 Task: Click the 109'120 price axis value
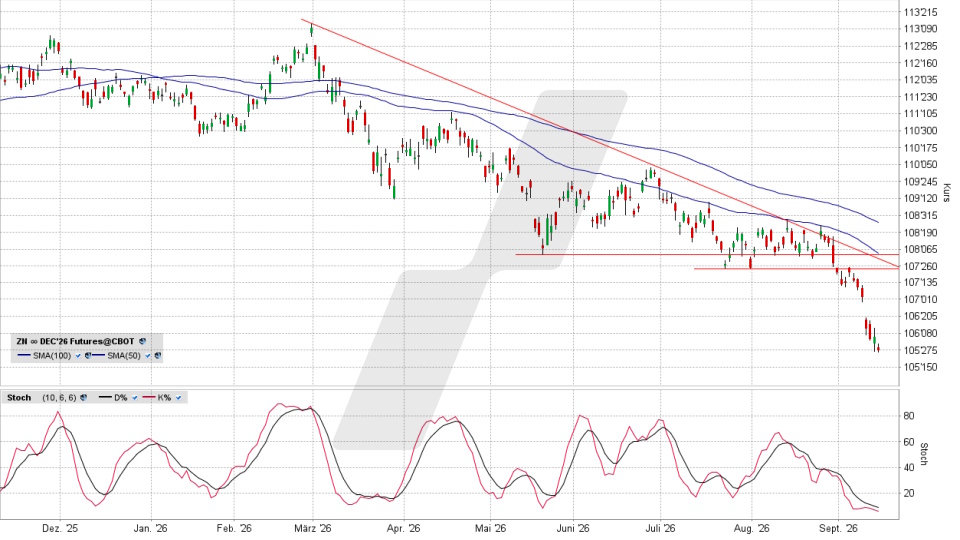(x=921, y=198)
